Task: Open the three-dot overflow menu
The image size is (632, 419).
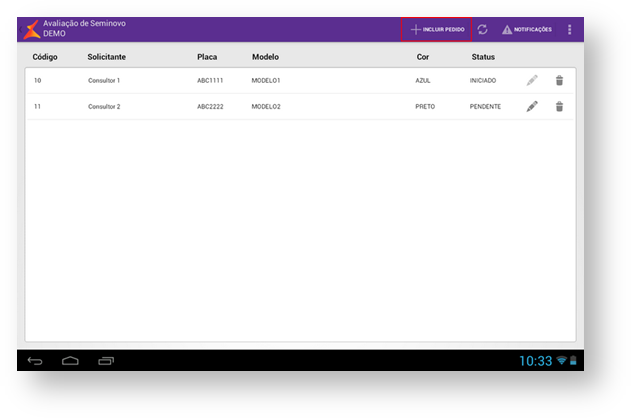Action: point(570,29)
